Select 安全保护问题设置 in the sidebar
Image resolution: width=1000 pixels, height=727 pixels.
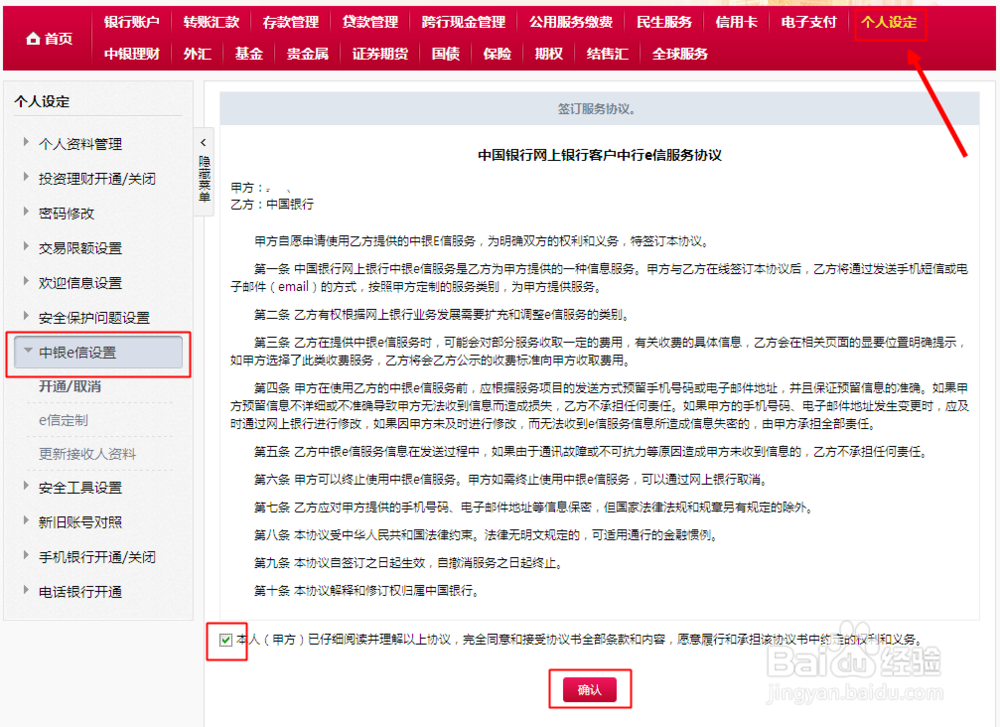94,318
